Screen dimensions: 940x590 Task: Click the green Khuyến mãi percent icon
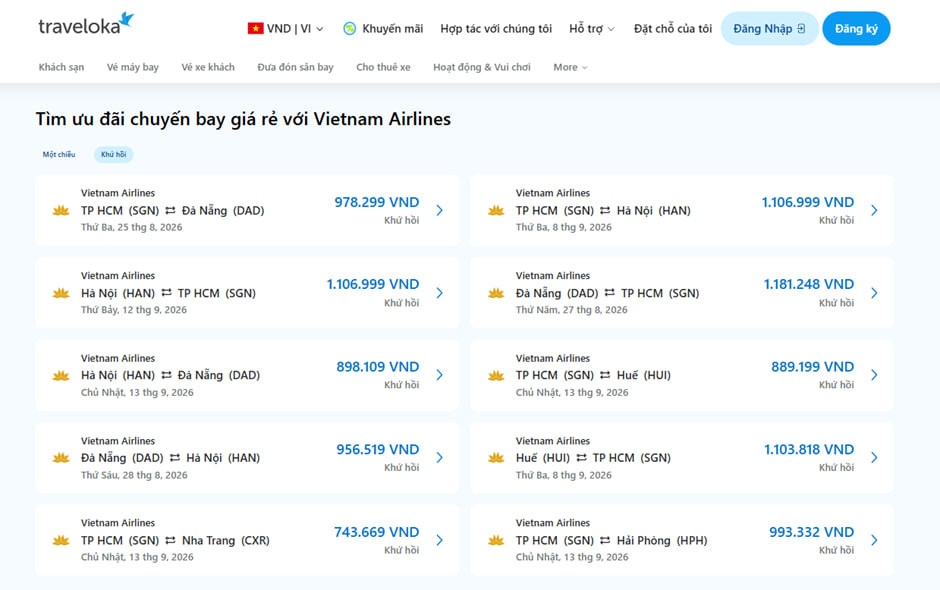coord(350,28)
